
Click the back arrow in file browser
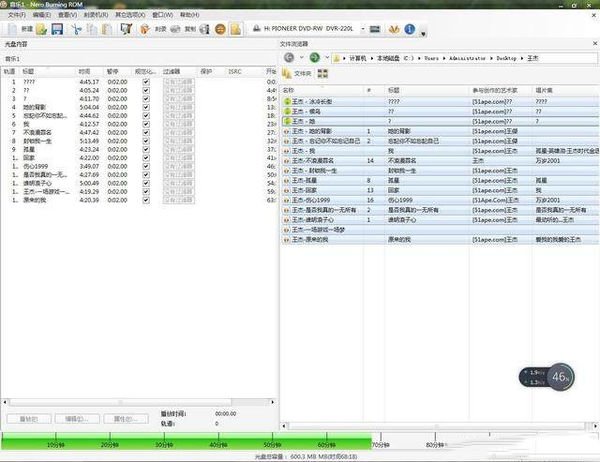point(290,58)
